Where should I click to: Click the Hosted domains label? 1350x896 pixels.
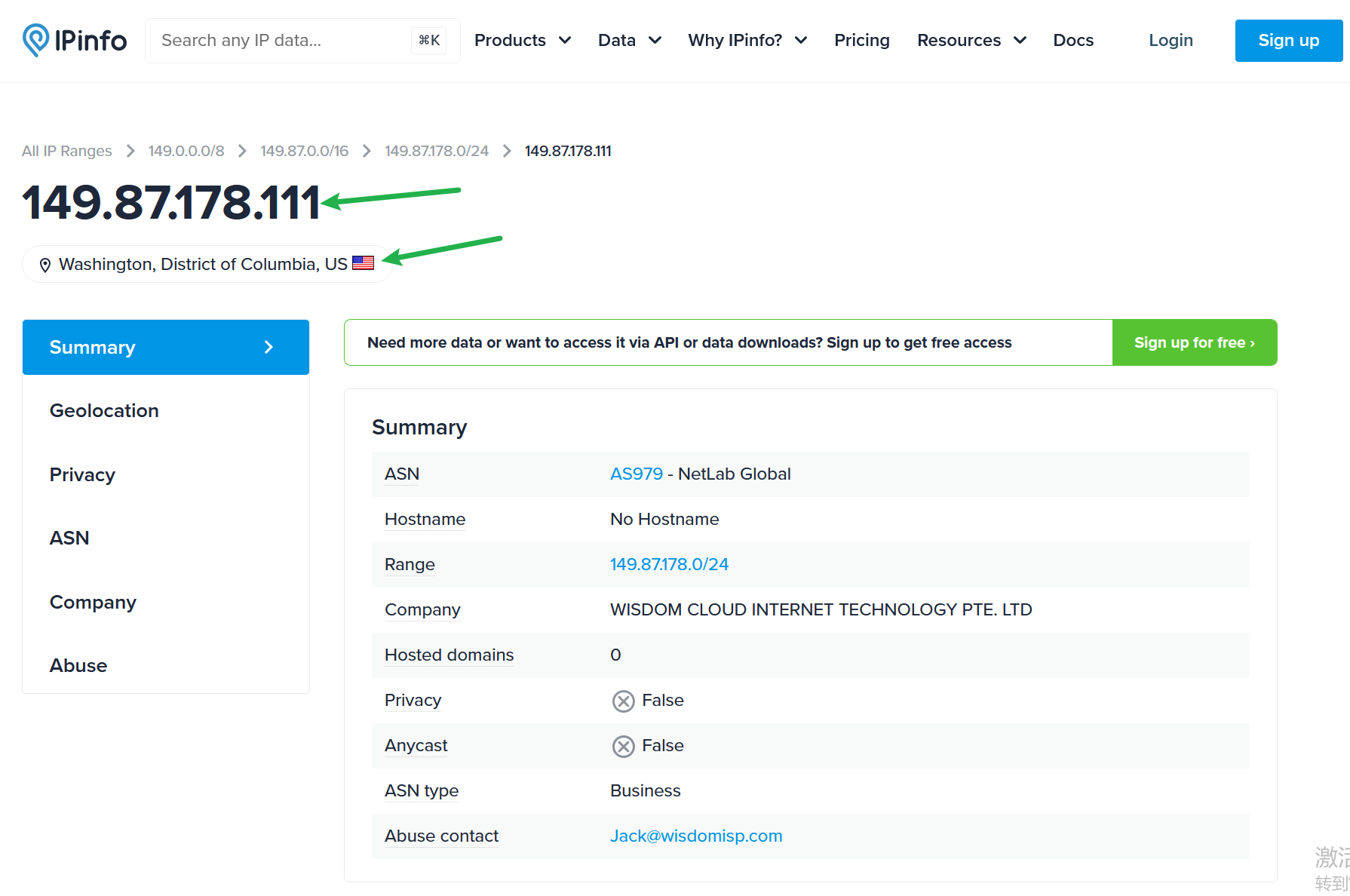[x=449, y=655]
